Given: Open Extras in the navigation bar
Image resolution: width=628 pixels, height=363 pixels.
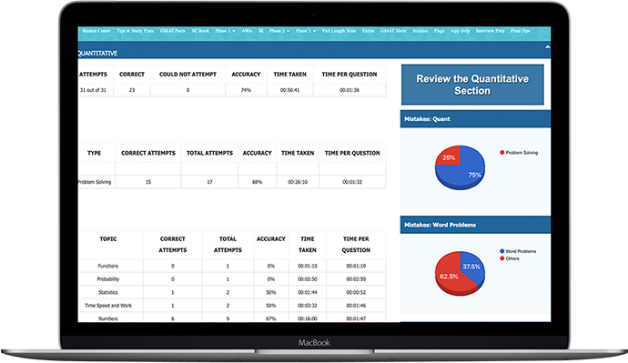Looking at the screenshot, I should pos(368,31).
